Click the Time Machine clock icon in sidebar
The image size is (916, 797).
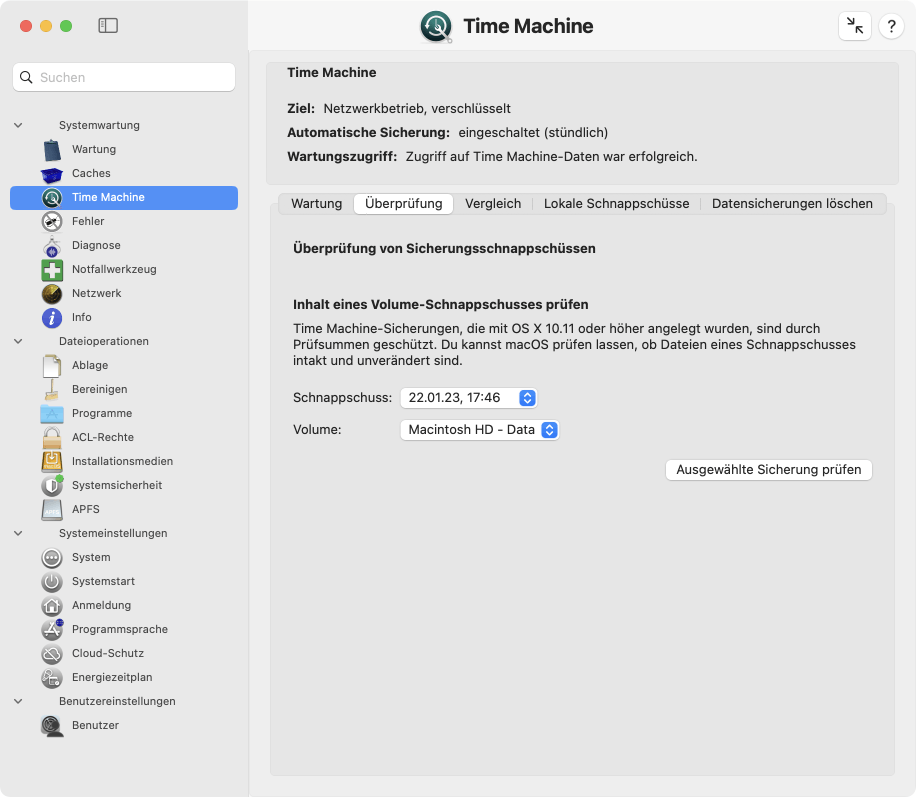coord(52,197)
